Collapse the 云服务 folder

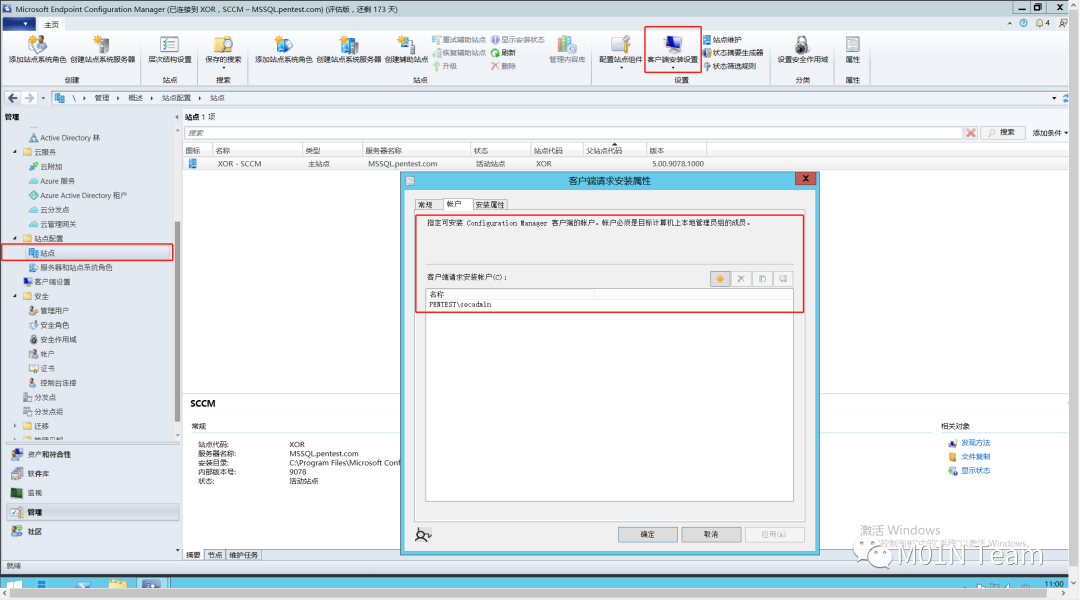click(15, 152)
